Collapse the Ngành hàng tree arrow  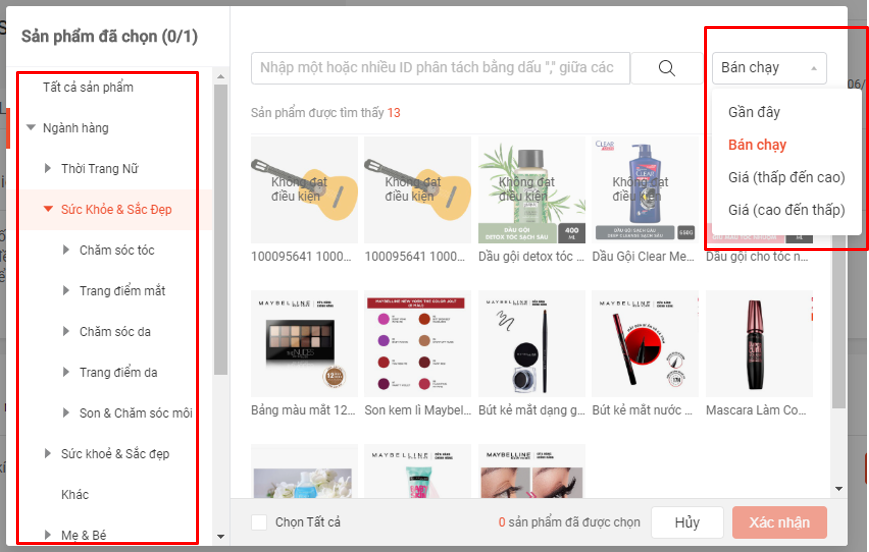[x=31, y=127]
